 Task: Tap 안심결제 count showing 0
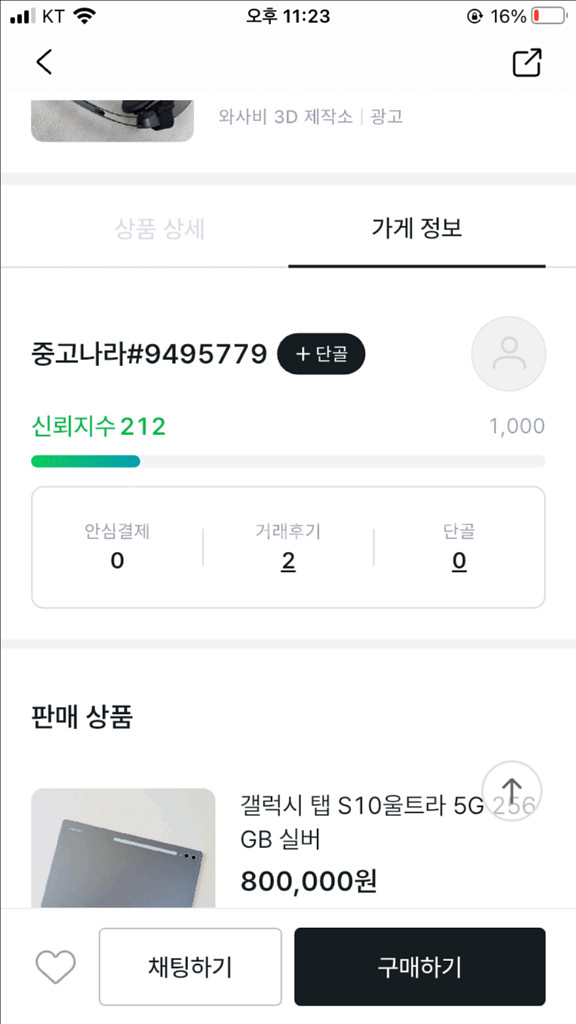tap(117, 561)
